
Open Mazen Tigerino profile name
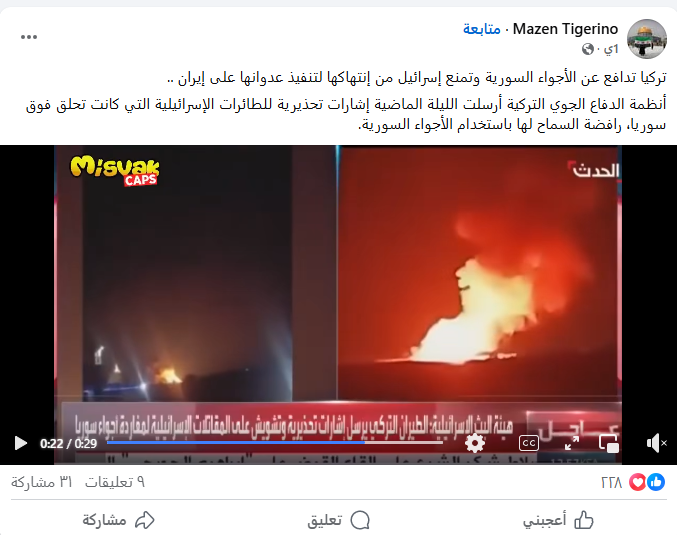[565, 29]
